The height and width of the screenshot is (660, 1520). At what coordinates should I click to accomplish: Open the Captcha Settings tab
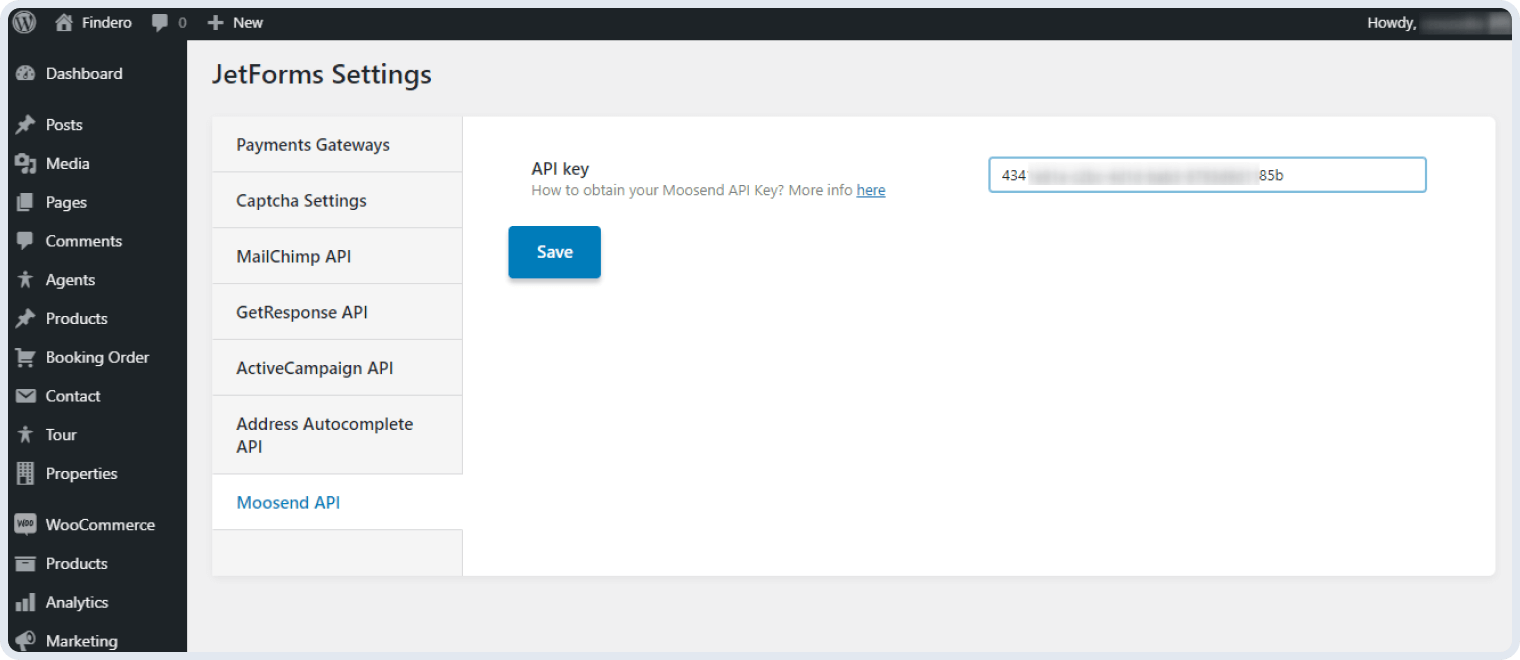pyautogui.click(x=301, y=200)
